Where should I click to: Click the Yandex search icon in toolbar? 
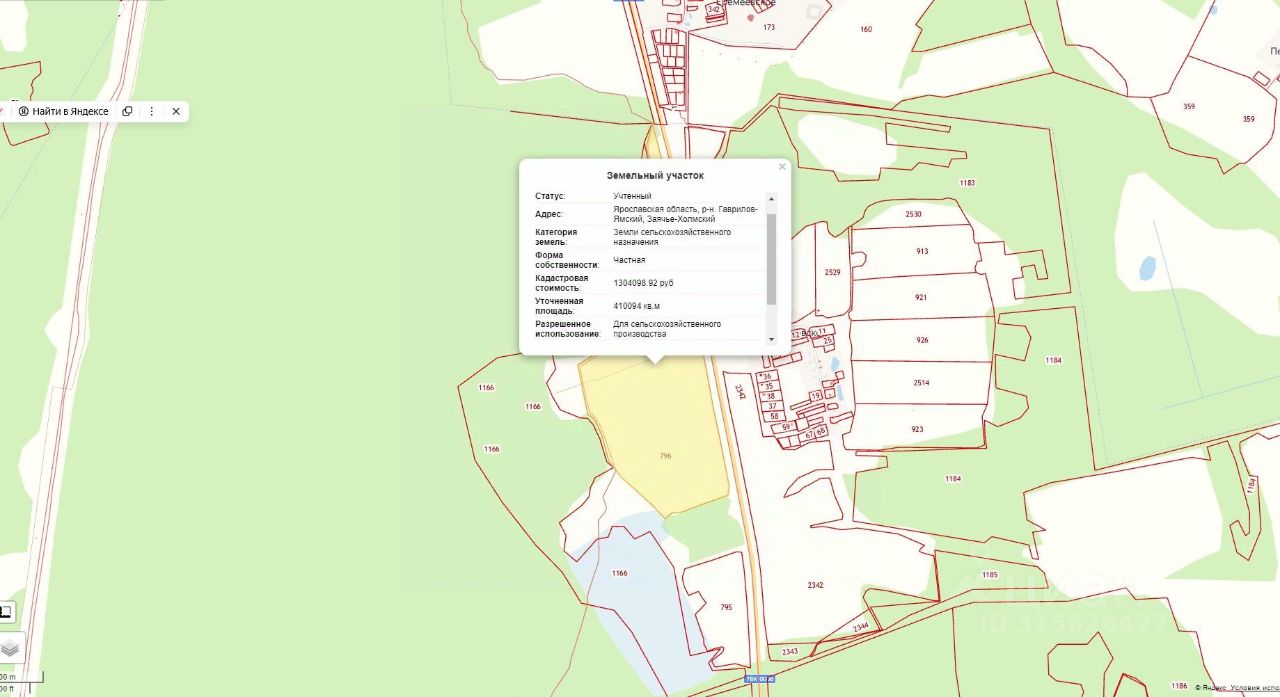pyautogui.click(x=24, y=111)
